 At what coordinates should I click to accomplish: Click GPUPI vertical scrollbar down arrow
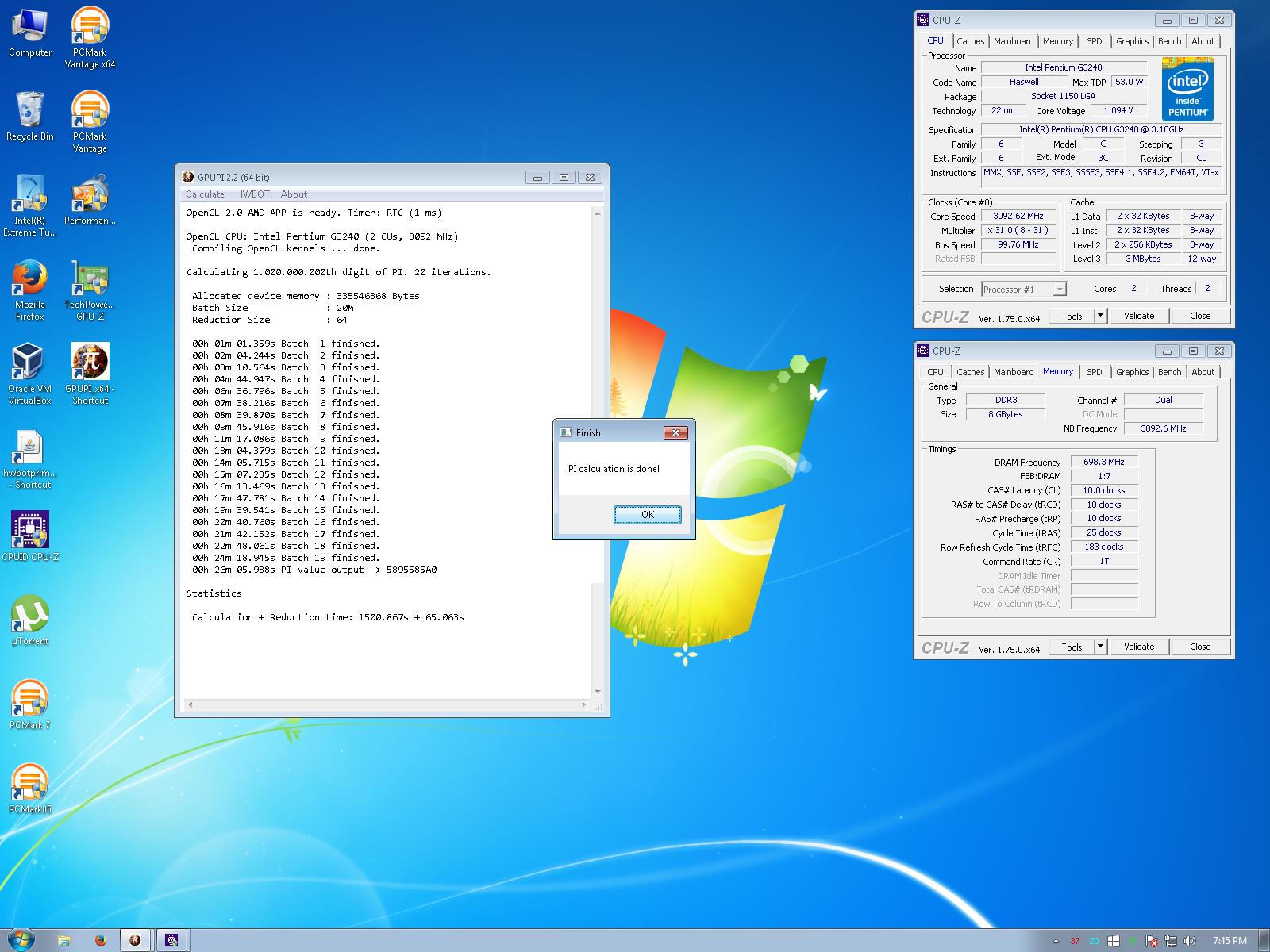[598, 692]
